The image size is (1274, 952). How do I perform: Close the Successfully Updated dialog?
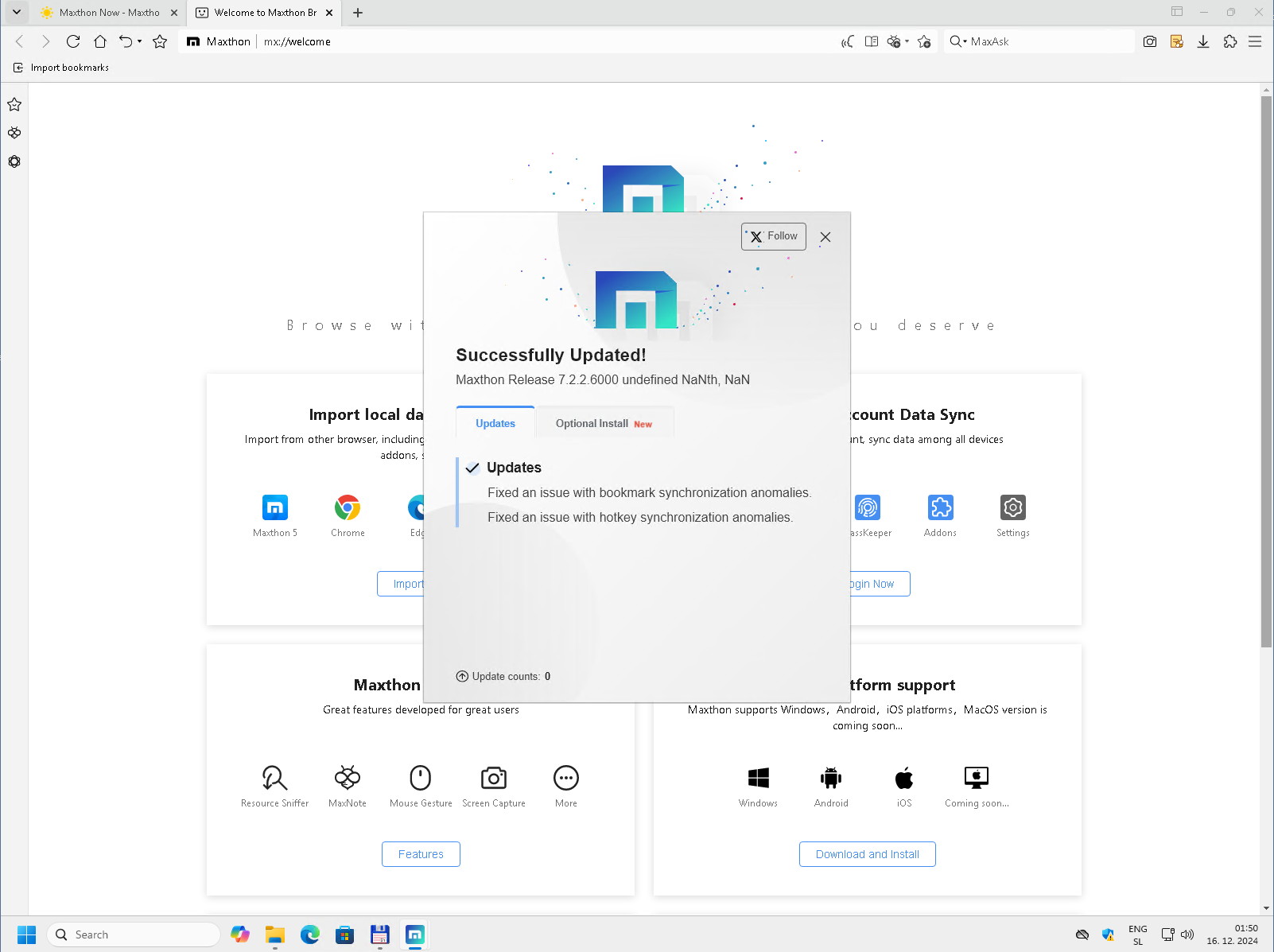point(825,237)
